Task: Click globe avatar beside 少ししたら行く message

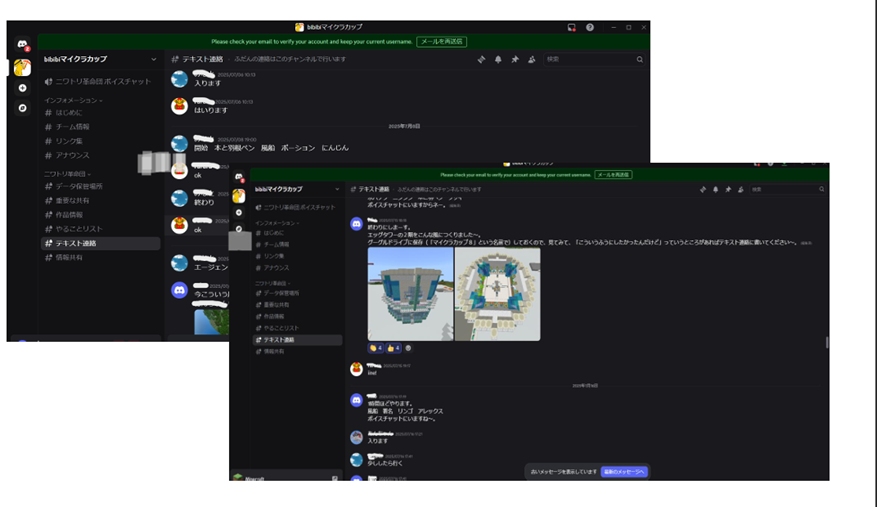Action: pos(356,459)
